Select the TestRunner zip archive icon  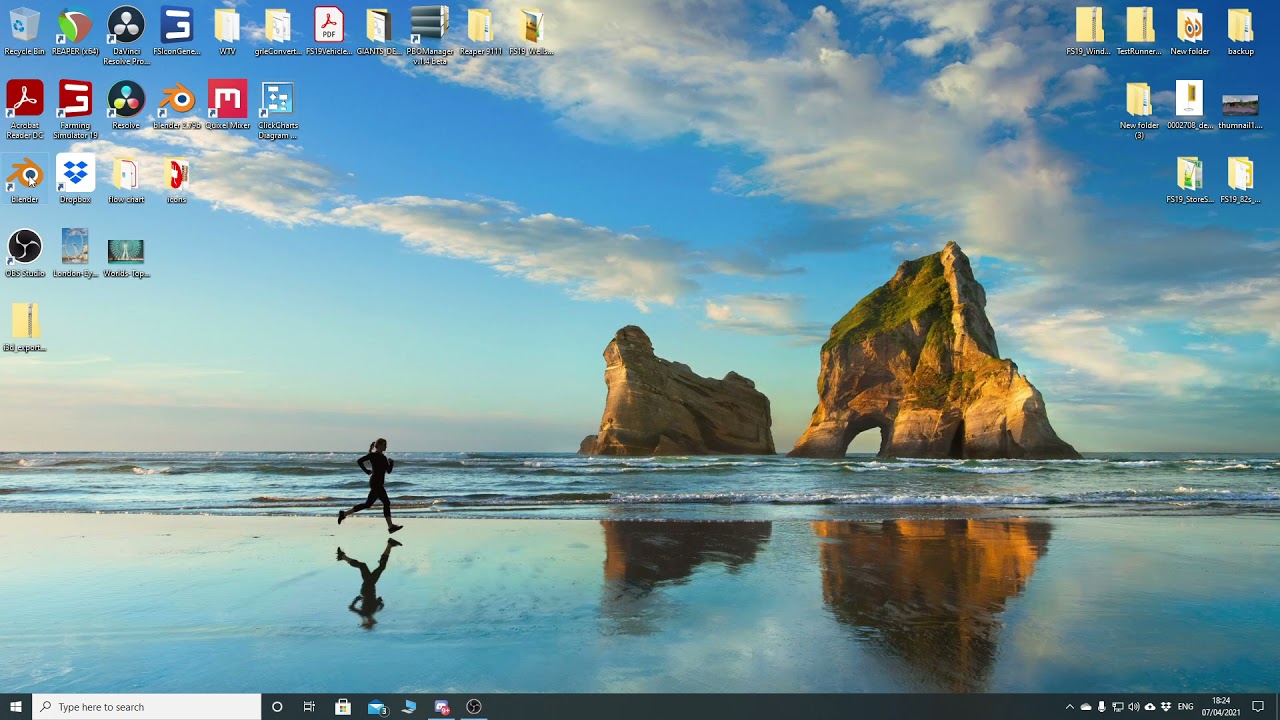1139,31
